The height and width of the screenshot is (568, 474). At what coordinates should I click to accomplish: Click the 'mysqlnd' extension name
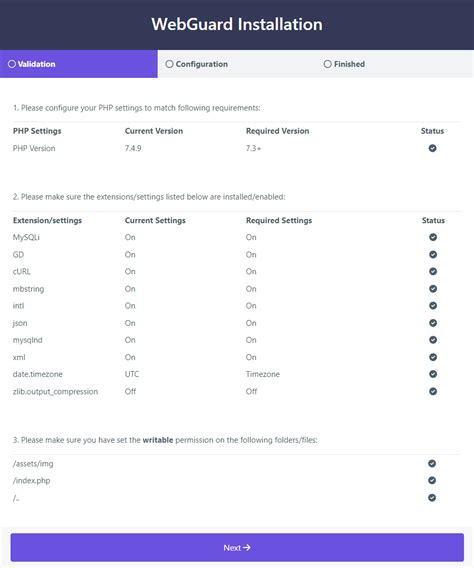(x=28, y=340)
